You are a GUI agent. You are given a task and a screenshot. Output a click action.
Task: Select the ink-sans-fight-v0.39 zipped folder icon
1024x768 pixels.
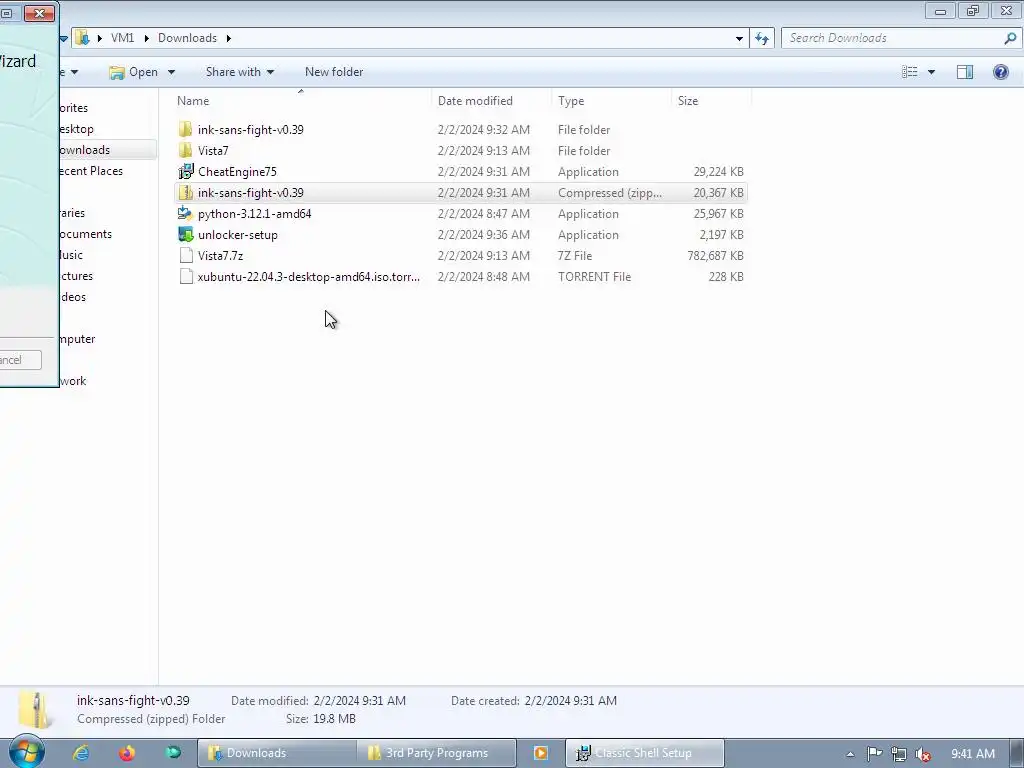click(x=185, y=193)
